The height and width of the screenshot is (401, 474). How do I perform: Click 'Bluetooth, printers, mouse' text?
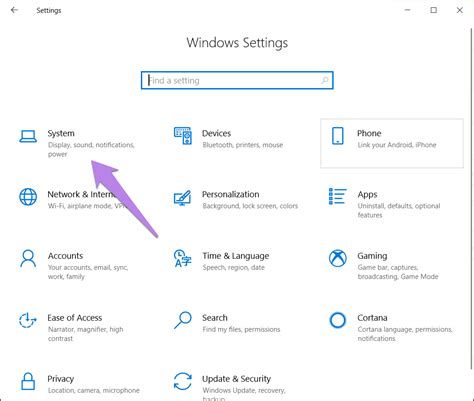point(243,145)
